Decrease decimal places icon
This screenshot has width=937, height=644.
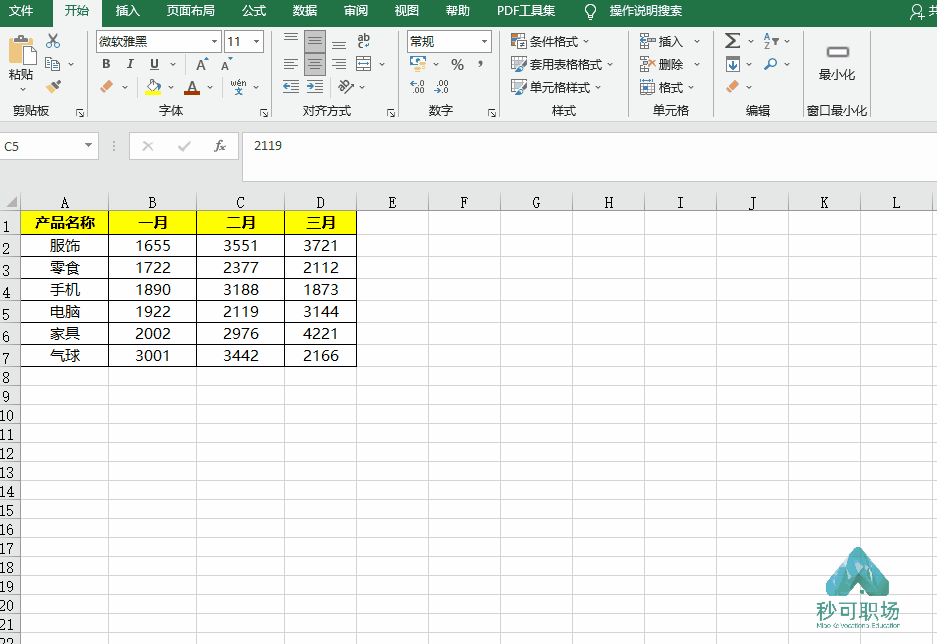[x=442, y=87]
